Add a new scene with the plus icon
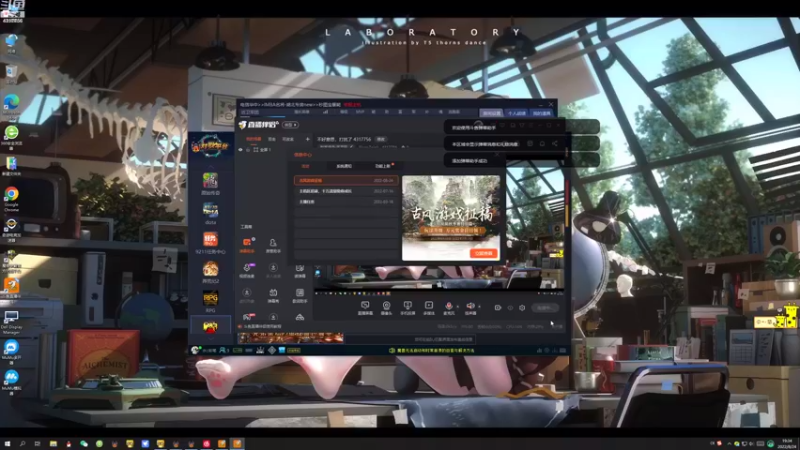Image resolution: width=800 pixels, height=450 pixels. [x=307, y=139]
